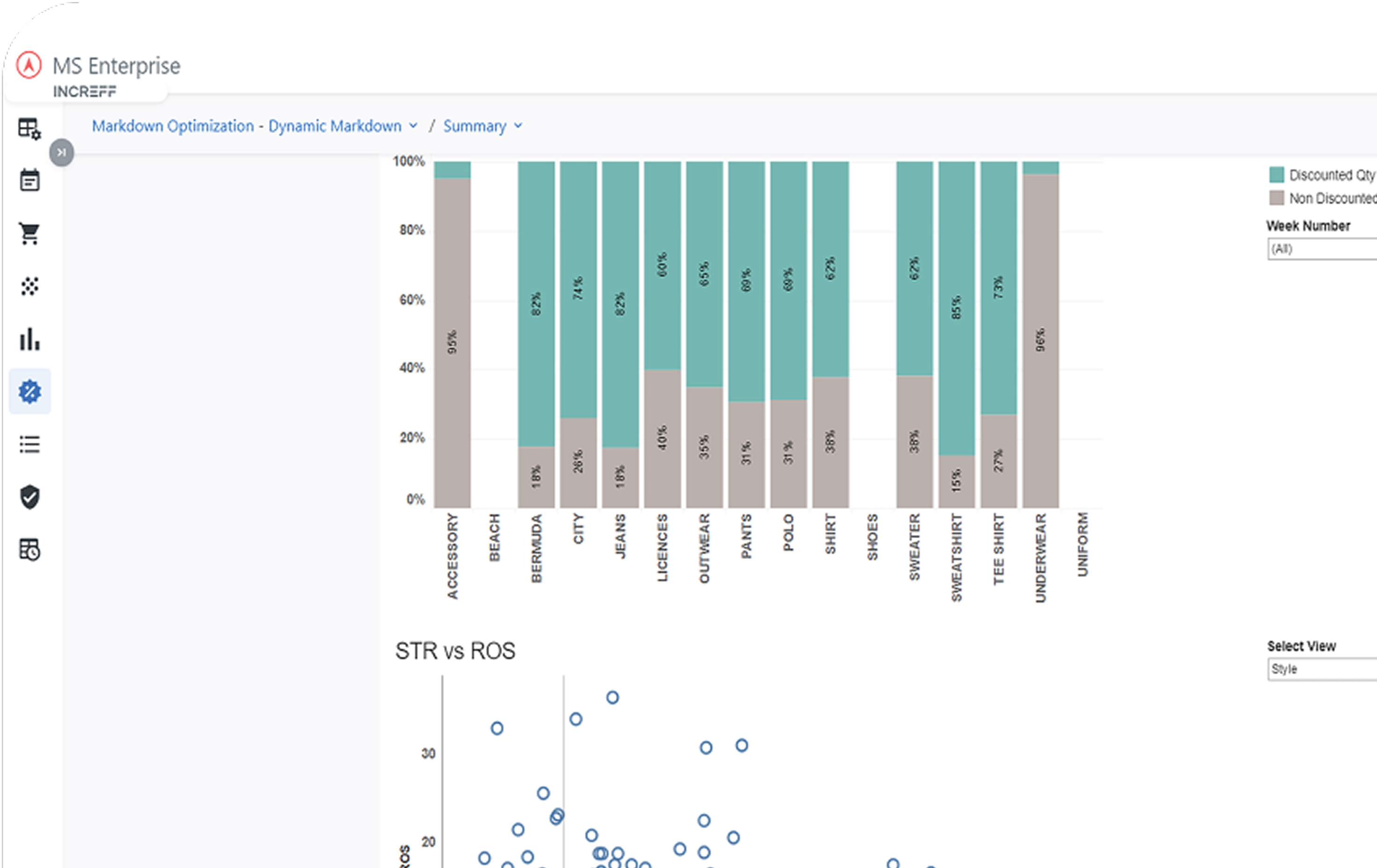Open the table history sidebar icon

point(29,550)
